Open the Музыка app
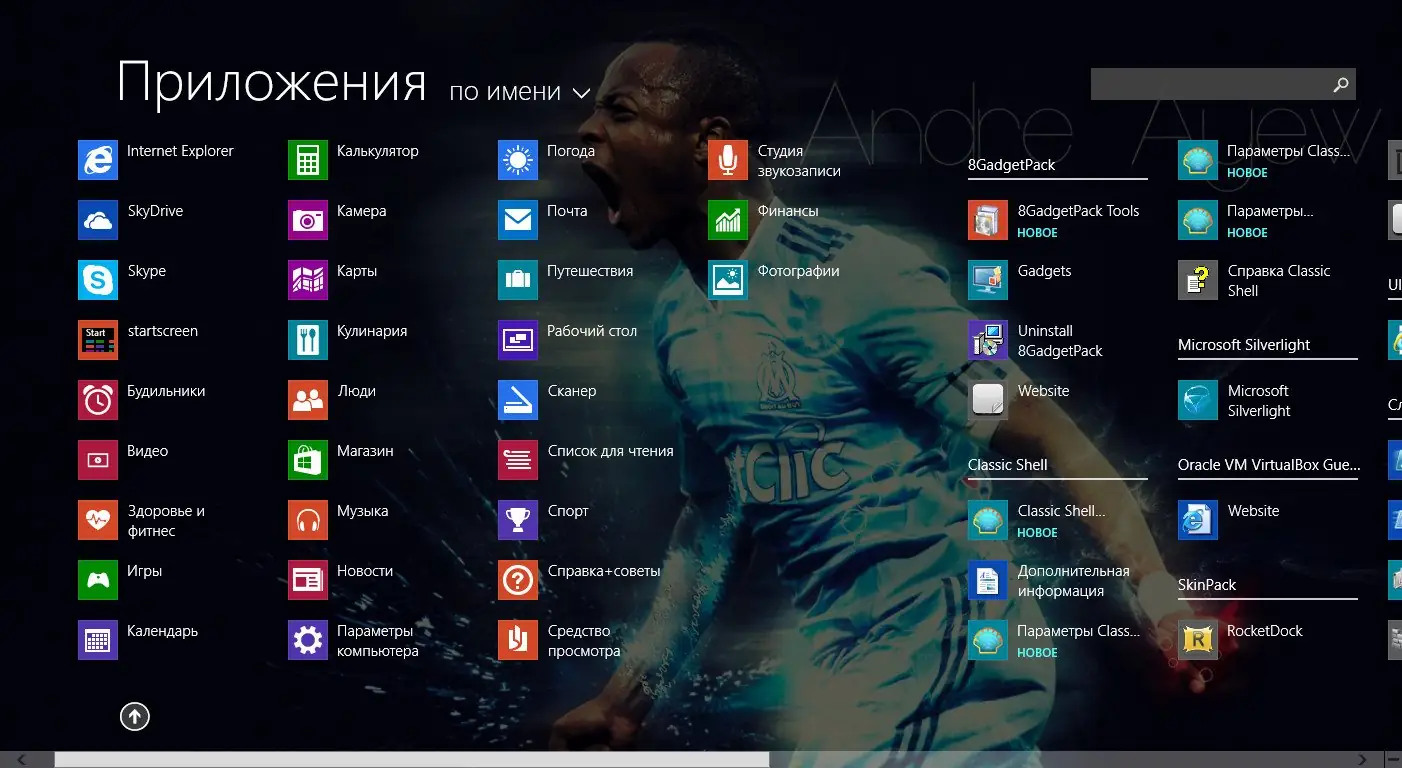 (x=338, y=520)
